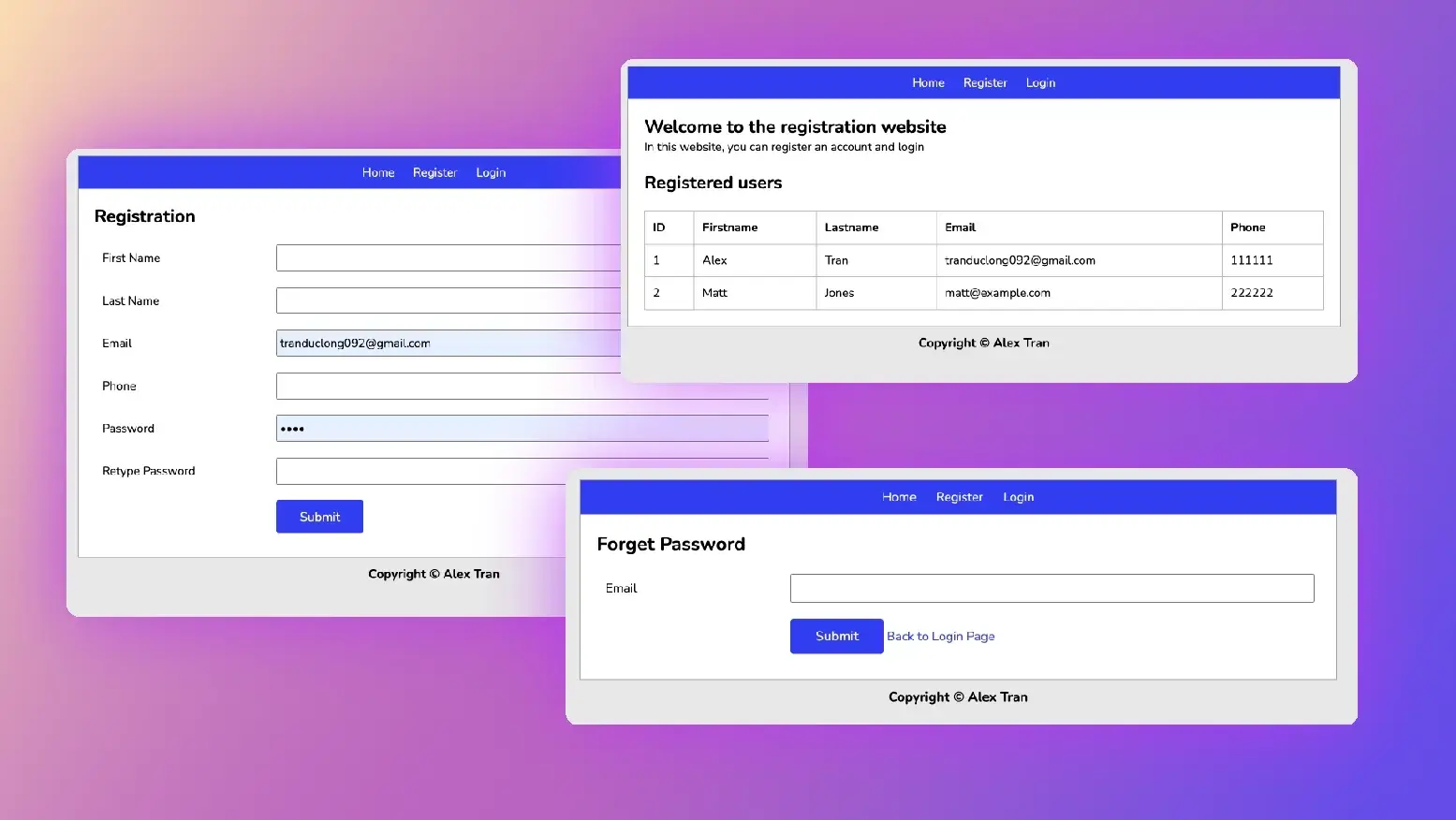Click Copyright Alex Tran in Welcome window
Viewport: 1456px width, 820px height.
(x=984, y=343)
